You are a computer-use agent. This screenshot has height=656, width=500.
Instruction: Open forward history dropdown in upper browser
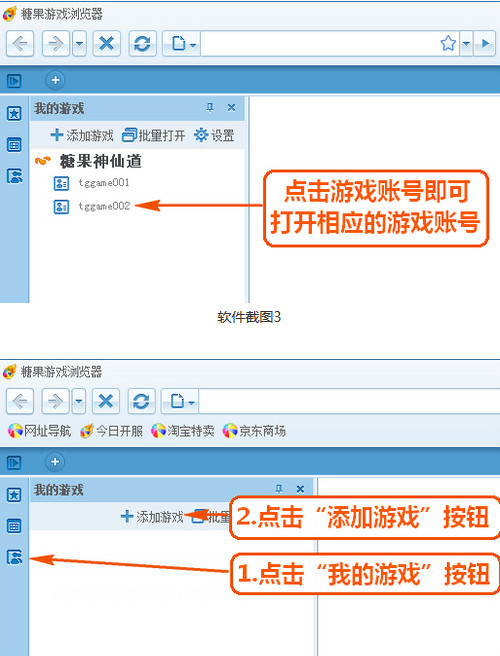tap(79, 44)
